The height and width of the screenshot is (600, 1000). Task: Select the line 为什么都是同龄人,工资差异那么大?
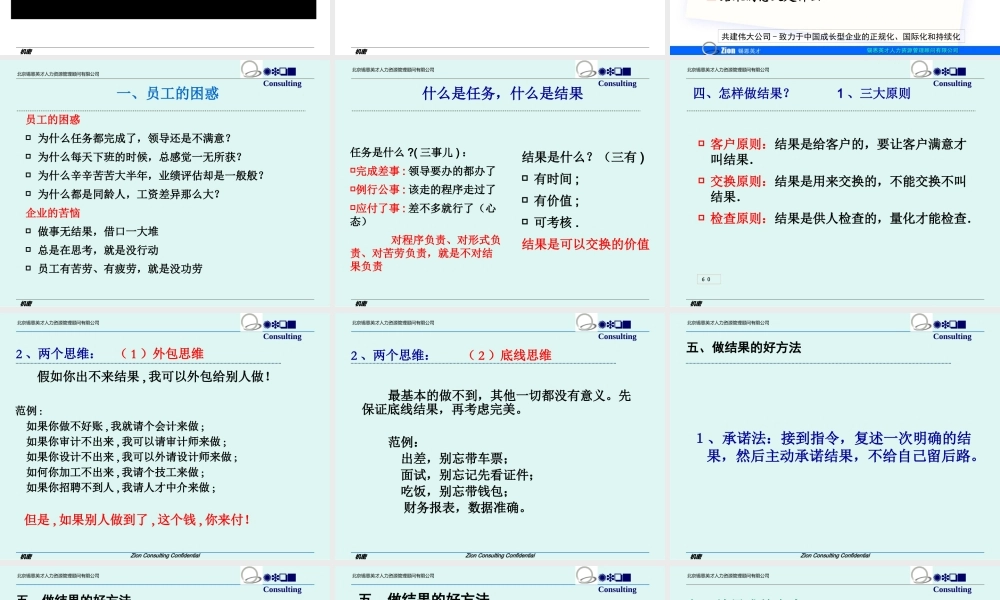(128, 193)
